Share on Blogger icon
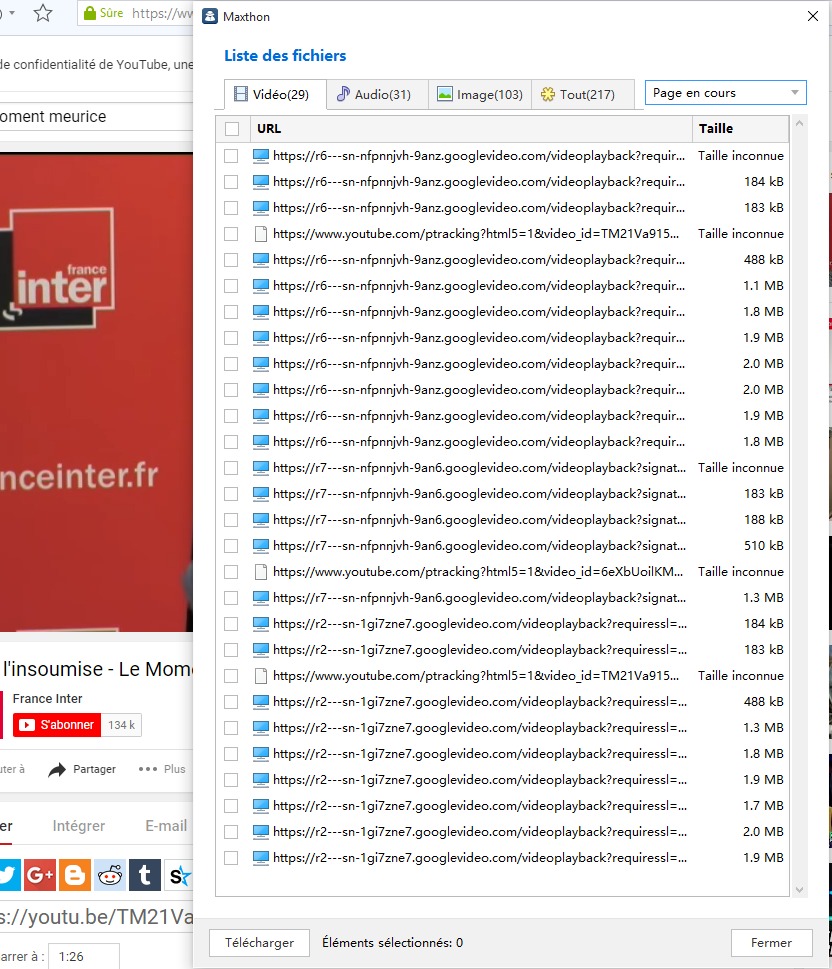This screenshot has width=832, height=969. pos(75,875)
